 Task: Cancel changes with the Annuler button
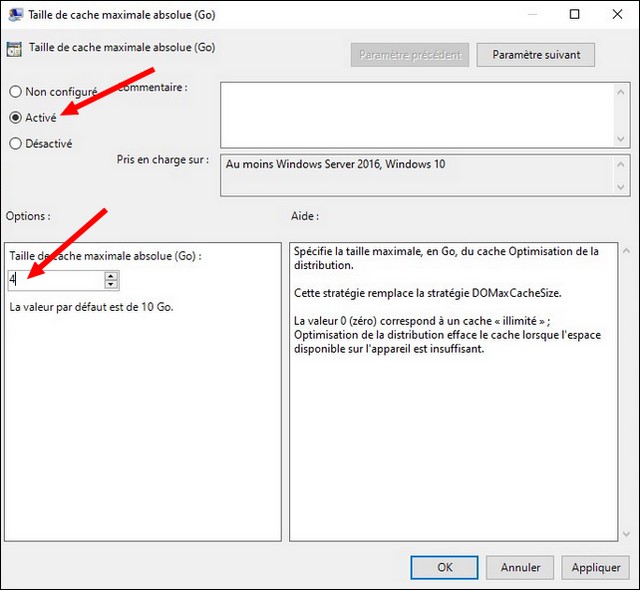click(520, 567)
